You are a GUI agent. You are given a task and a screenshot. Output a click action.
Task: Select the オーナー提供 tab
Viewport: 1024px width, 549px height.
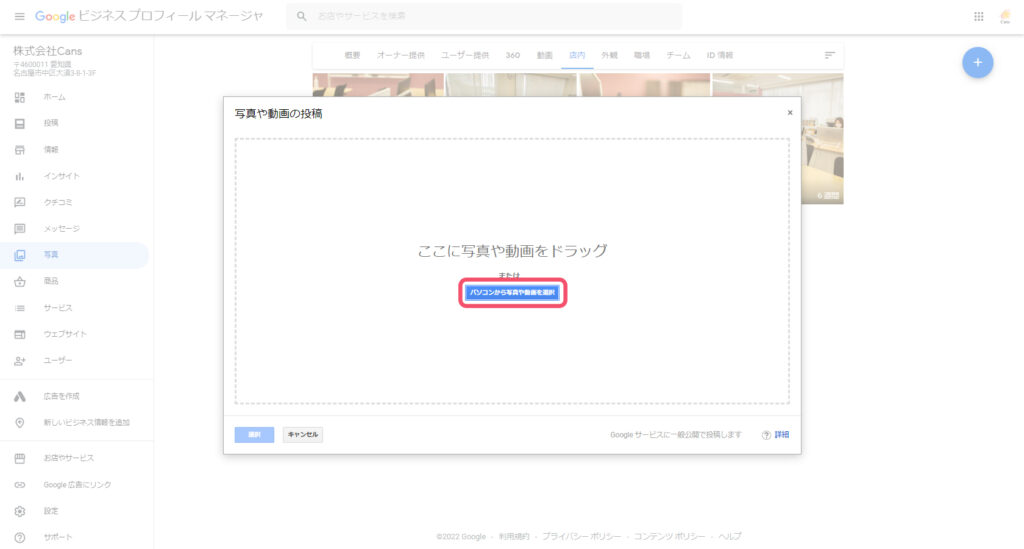(400, 55)
